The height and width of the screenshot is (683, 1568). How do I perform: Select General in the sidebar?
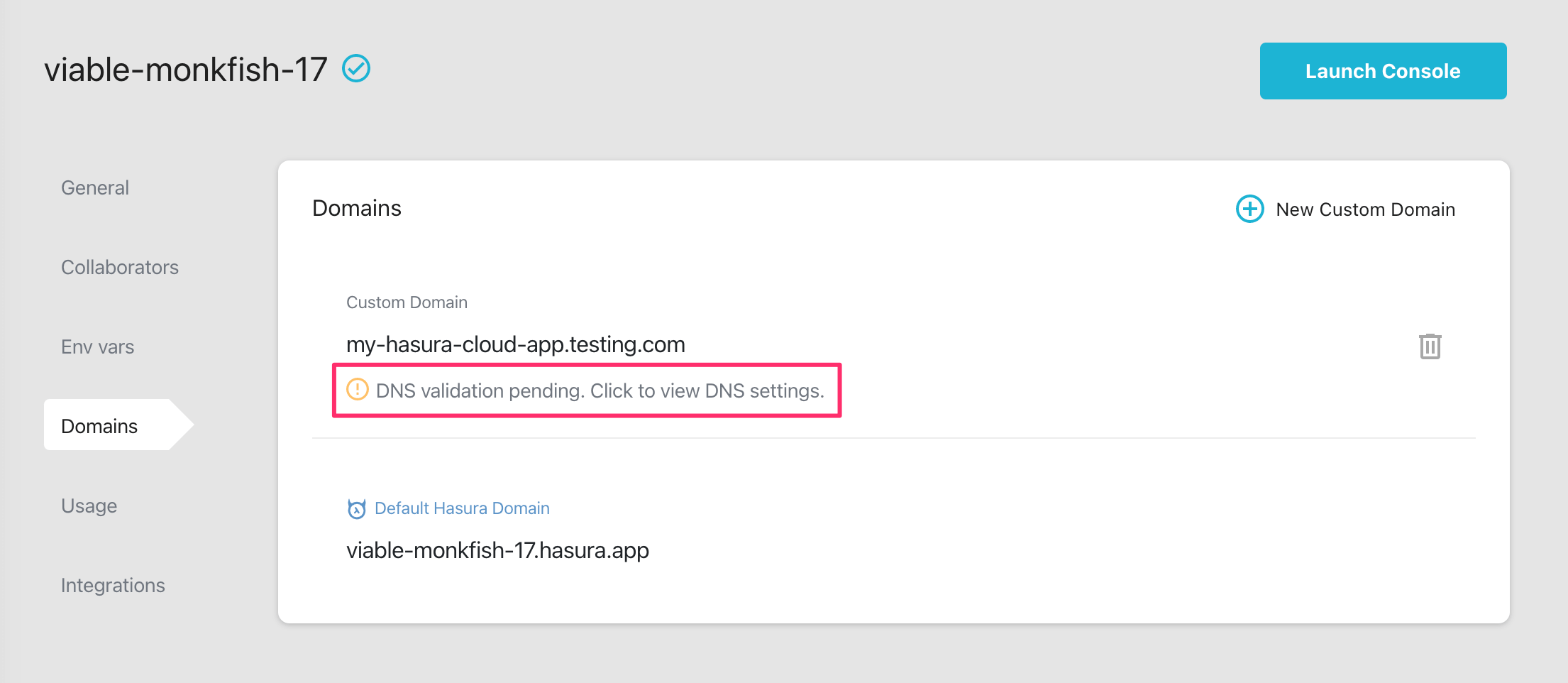tap(94, 187)
